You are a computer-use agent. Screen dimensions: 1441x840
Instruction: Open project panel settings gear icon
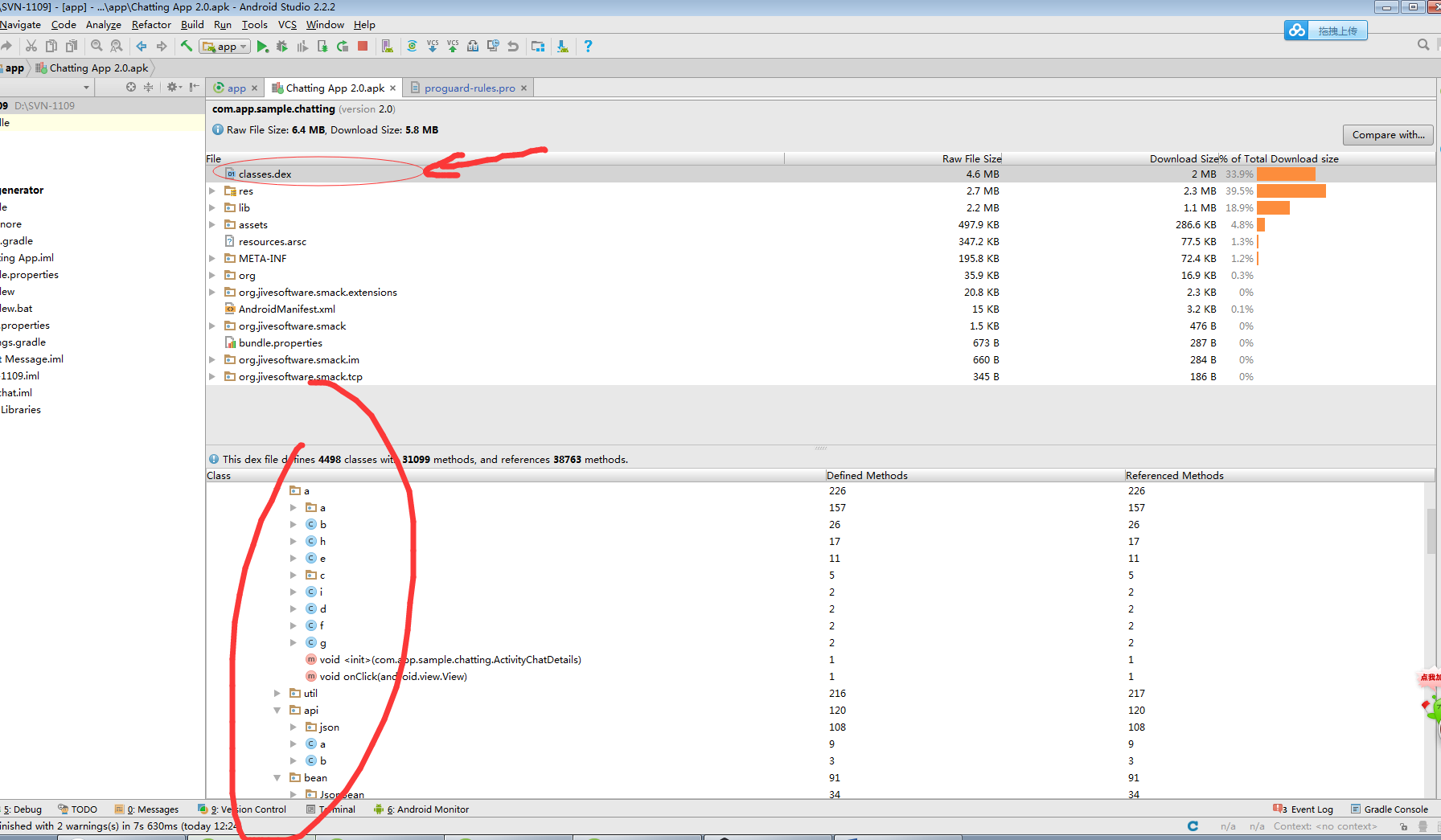pos(173,87)
